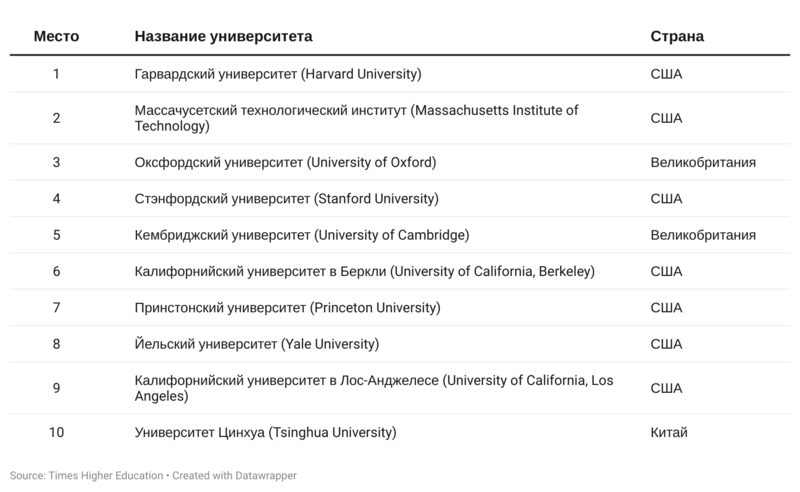Open the Times Higher Education source link
Screen dimensions: 800x492
point(106,476)
